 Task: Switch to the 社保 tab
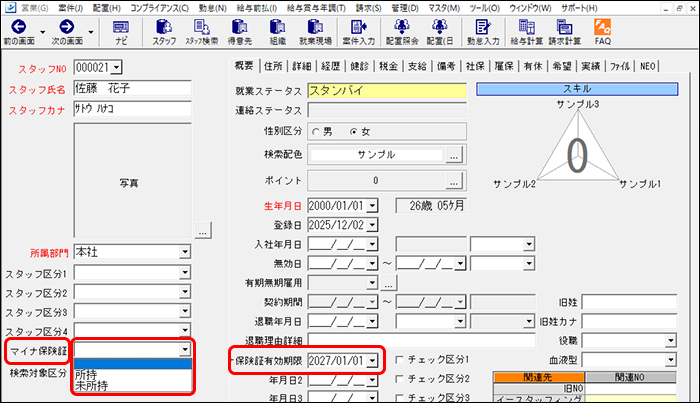coord(475,66)
